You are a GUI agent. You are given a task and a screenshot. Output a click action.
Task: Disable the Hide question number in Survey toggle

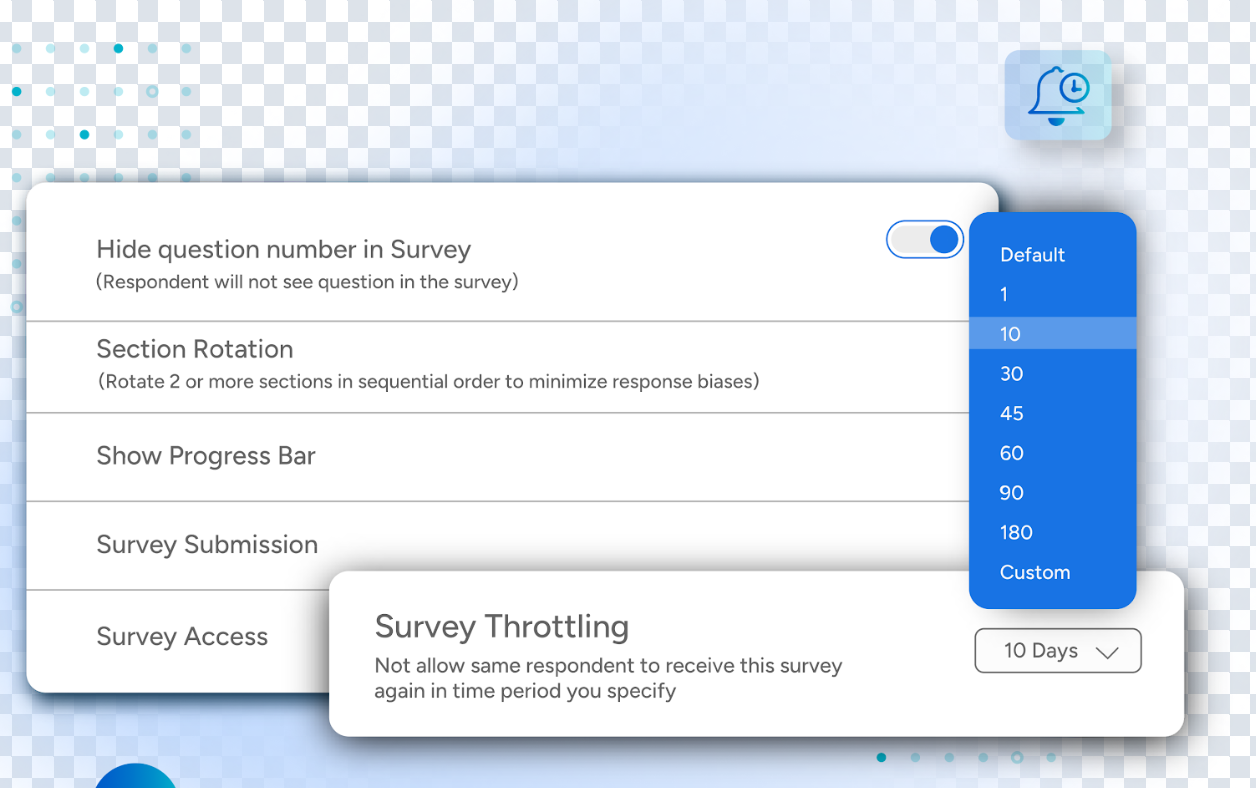[924, 239]
